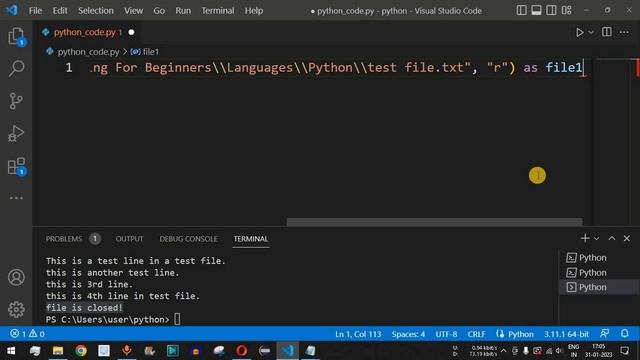Switch to the Problems panel tab
640x360 pixels.
[x=64, y=239]
